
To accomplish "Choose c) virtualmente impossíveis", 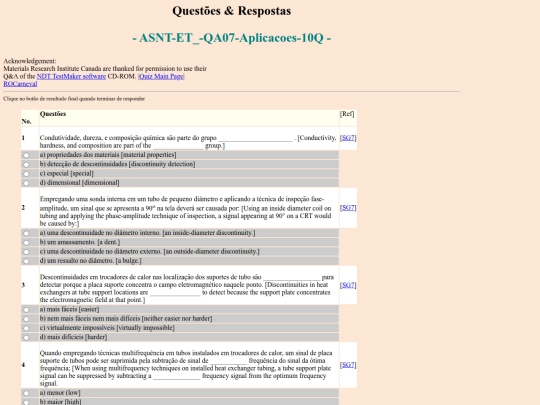I will 26,329.
